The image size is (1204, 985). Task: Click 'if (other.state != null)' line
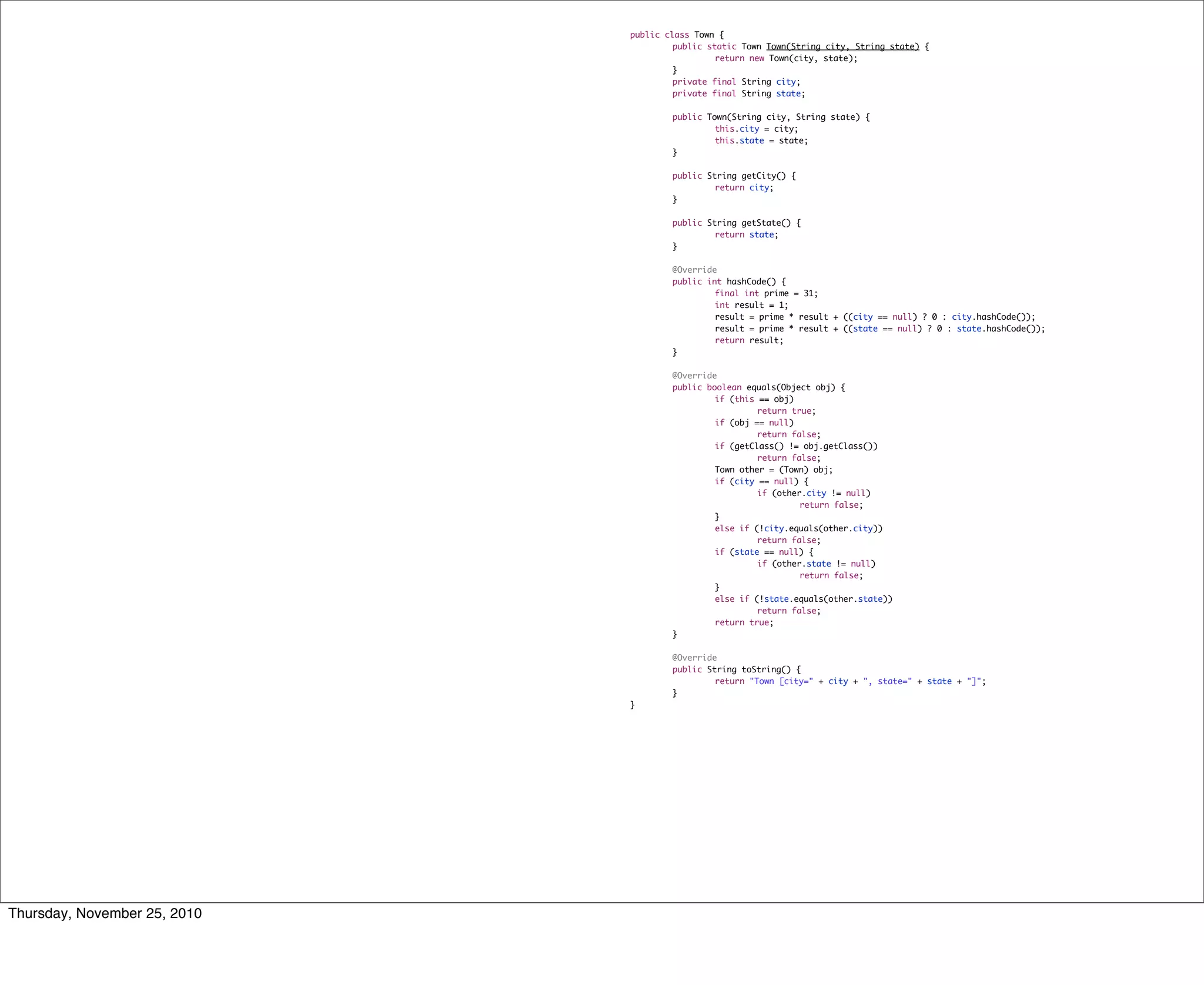click(x=817, y=564)
